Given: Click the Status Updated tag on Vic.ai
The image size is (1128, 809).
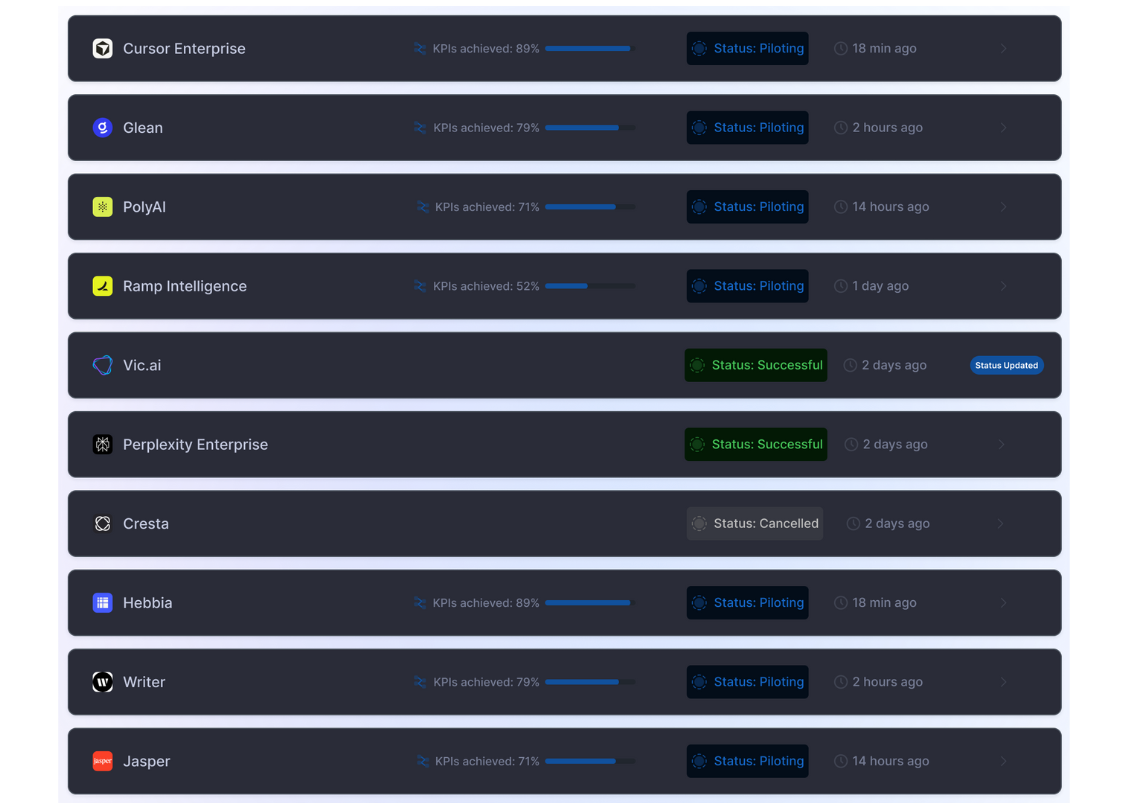Looking at the screenshot, I should click(1006, 365).
